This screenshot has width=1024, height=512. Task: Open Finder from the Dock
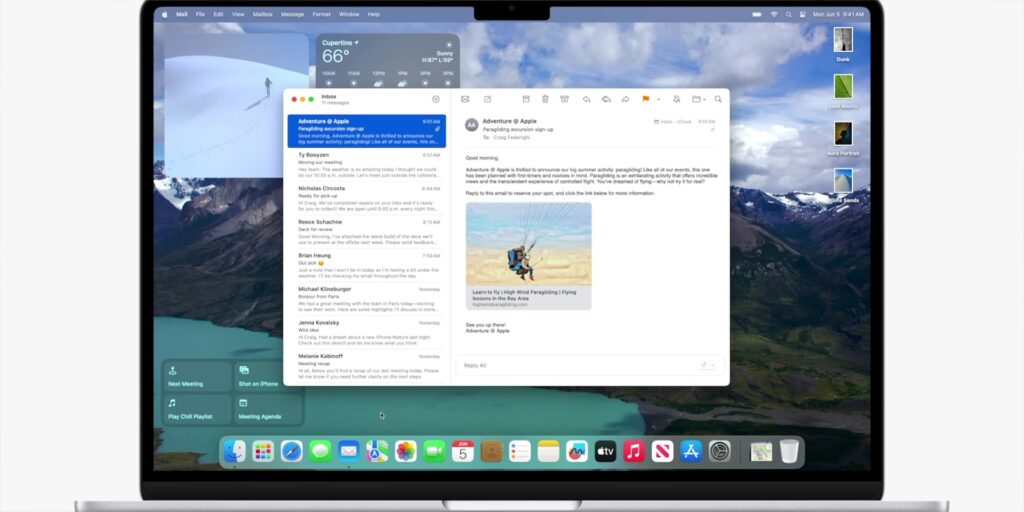(234, 451)
